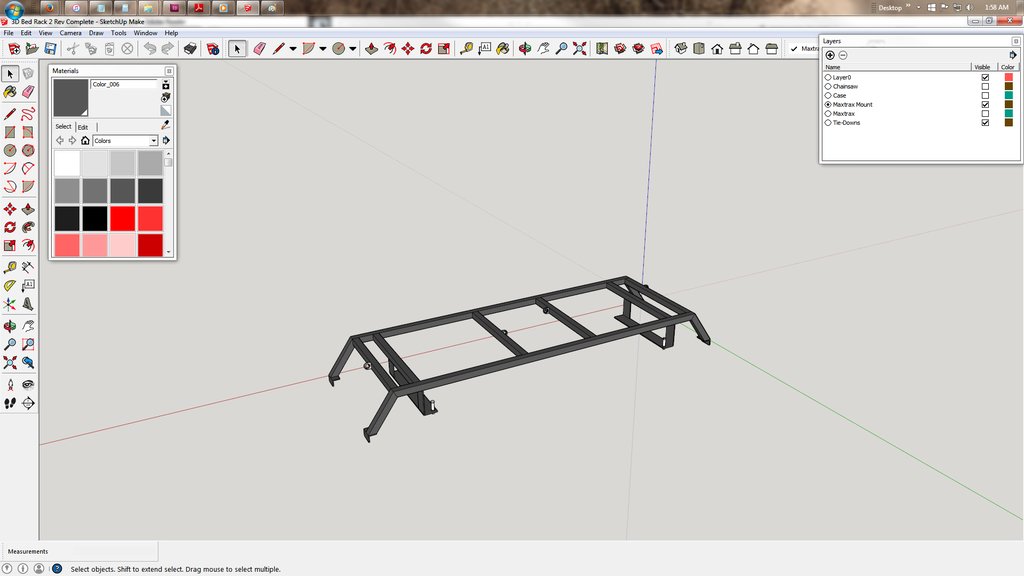
Task: Click the Measurements box
Action: pos(80,551)
